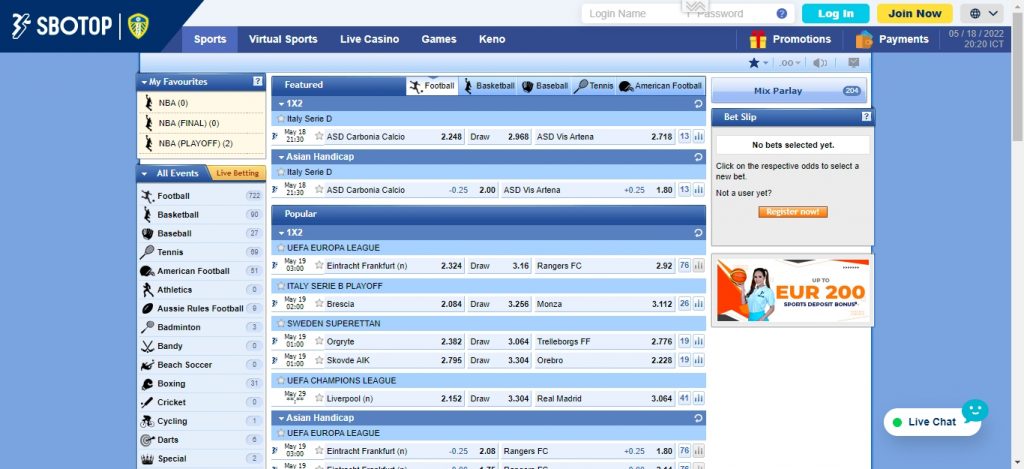Open statistics chart for Liverpool vs Real Madrid
The width and height of the screenshot is (1024, 469).
tap(699, 398)
